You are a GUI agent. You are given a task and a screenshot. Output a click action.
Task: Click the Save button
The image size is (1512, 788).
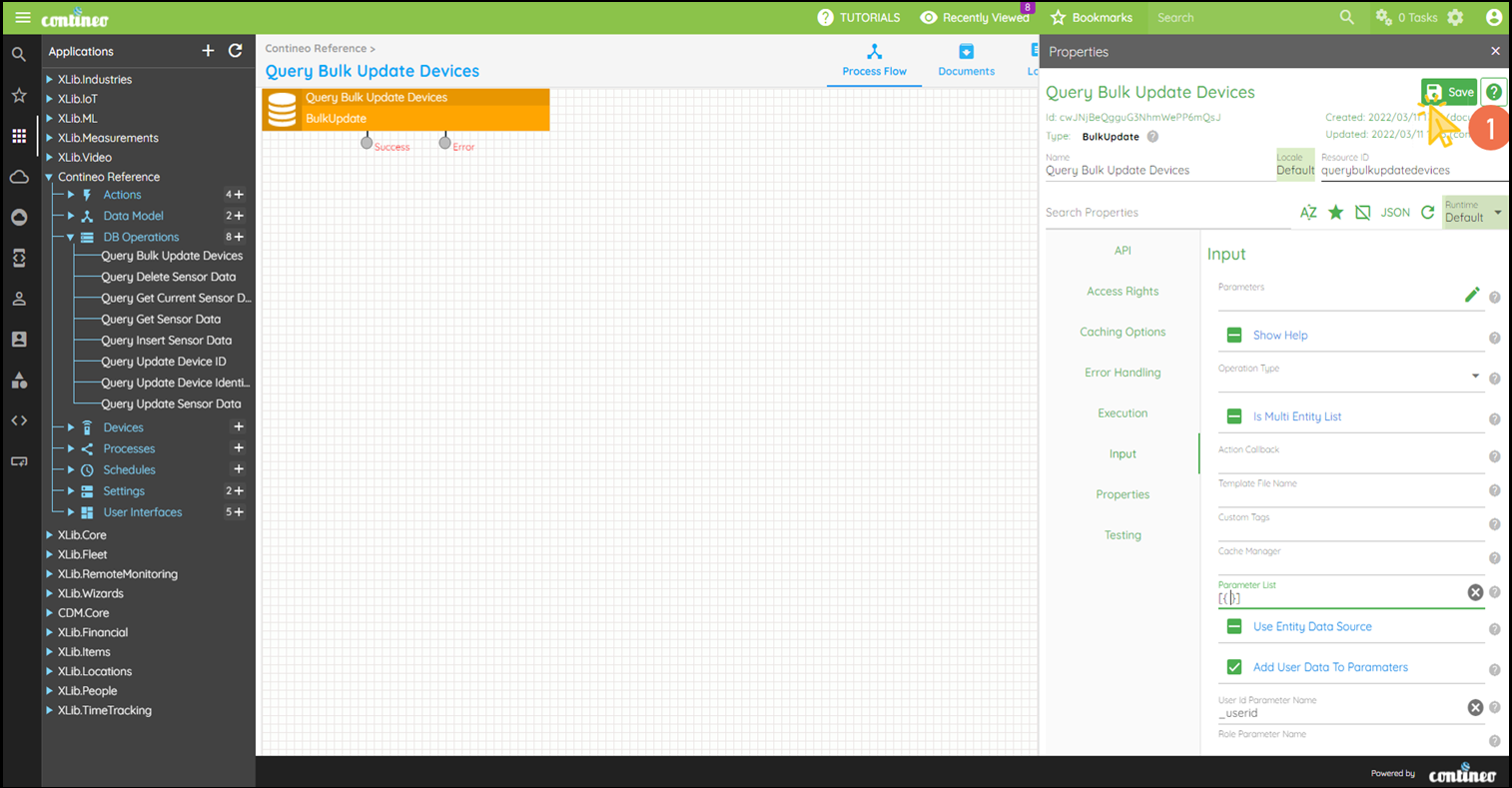[1449, 92]
